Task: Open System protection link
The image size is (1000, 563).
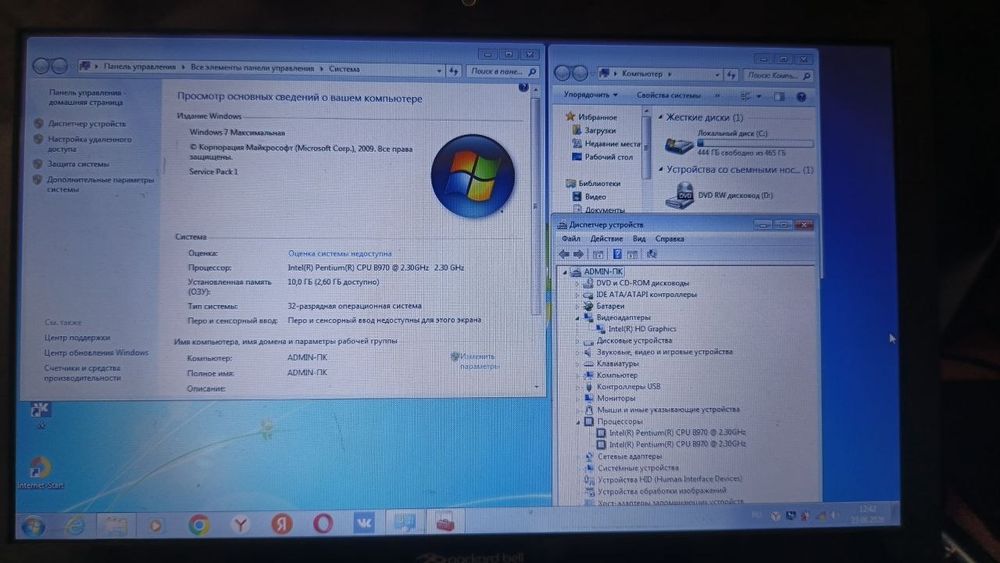Action: point(78,164)
